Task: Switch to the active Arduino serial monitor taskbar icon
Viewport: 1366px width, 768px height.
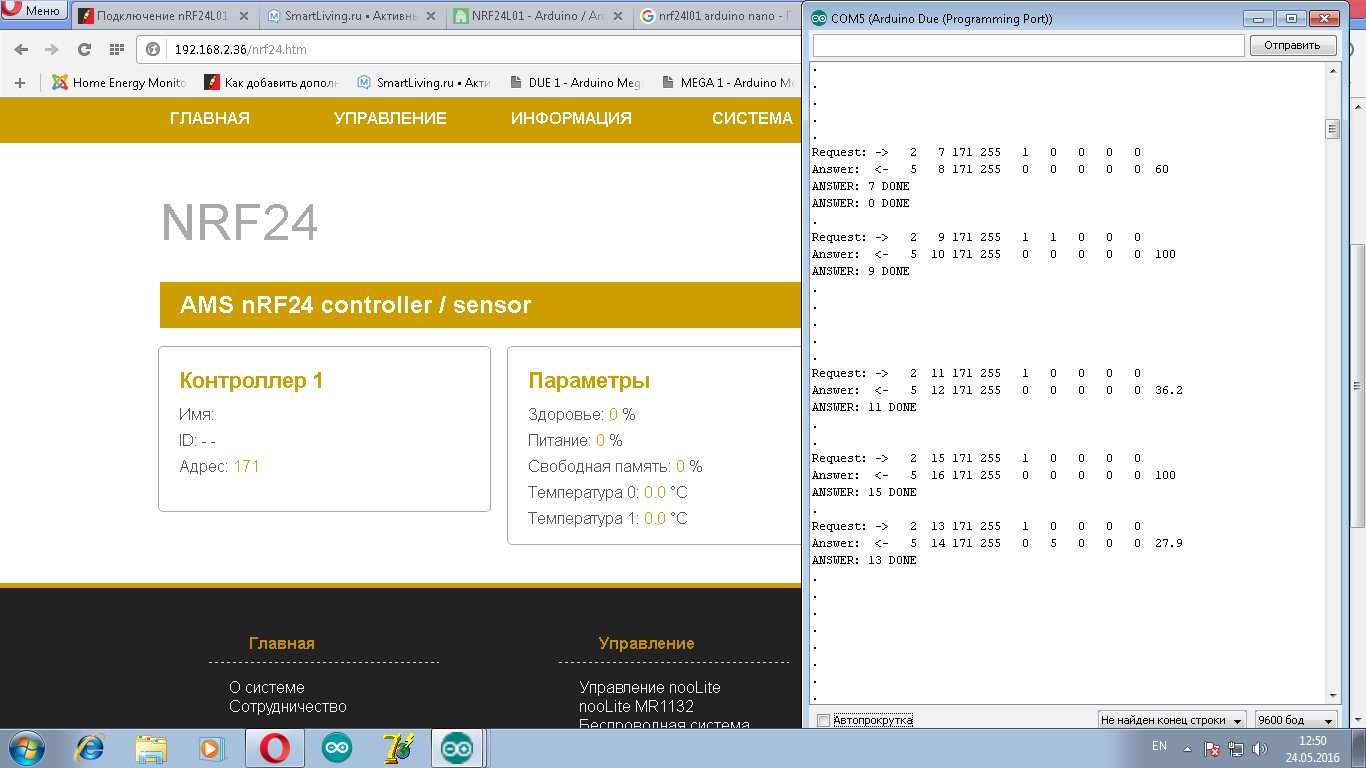Action: 458,748
